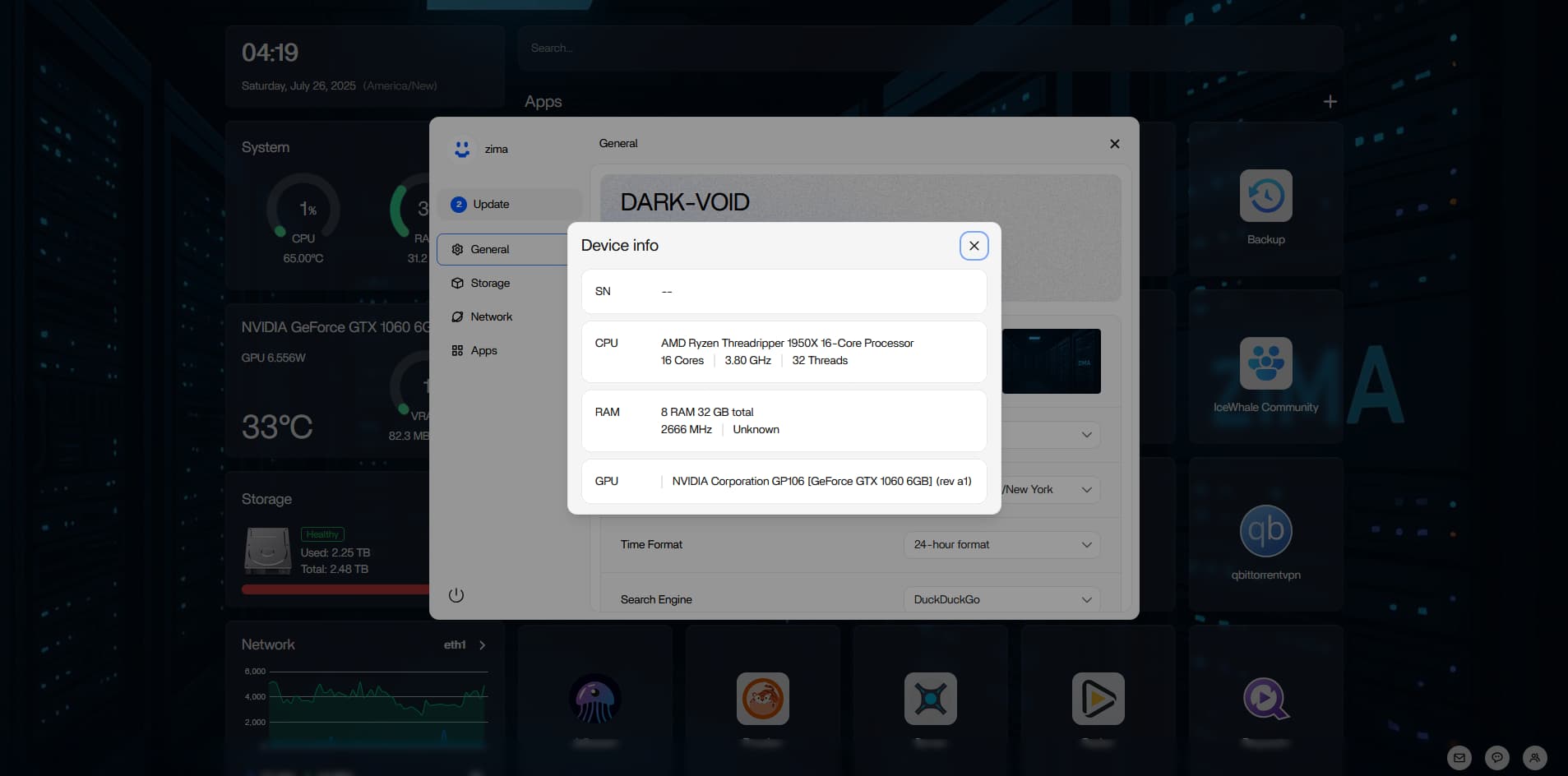Click the 8 RAM 32 GB total text
The height and width of the screenshot is (776, 1568).
tap(707, 412)
